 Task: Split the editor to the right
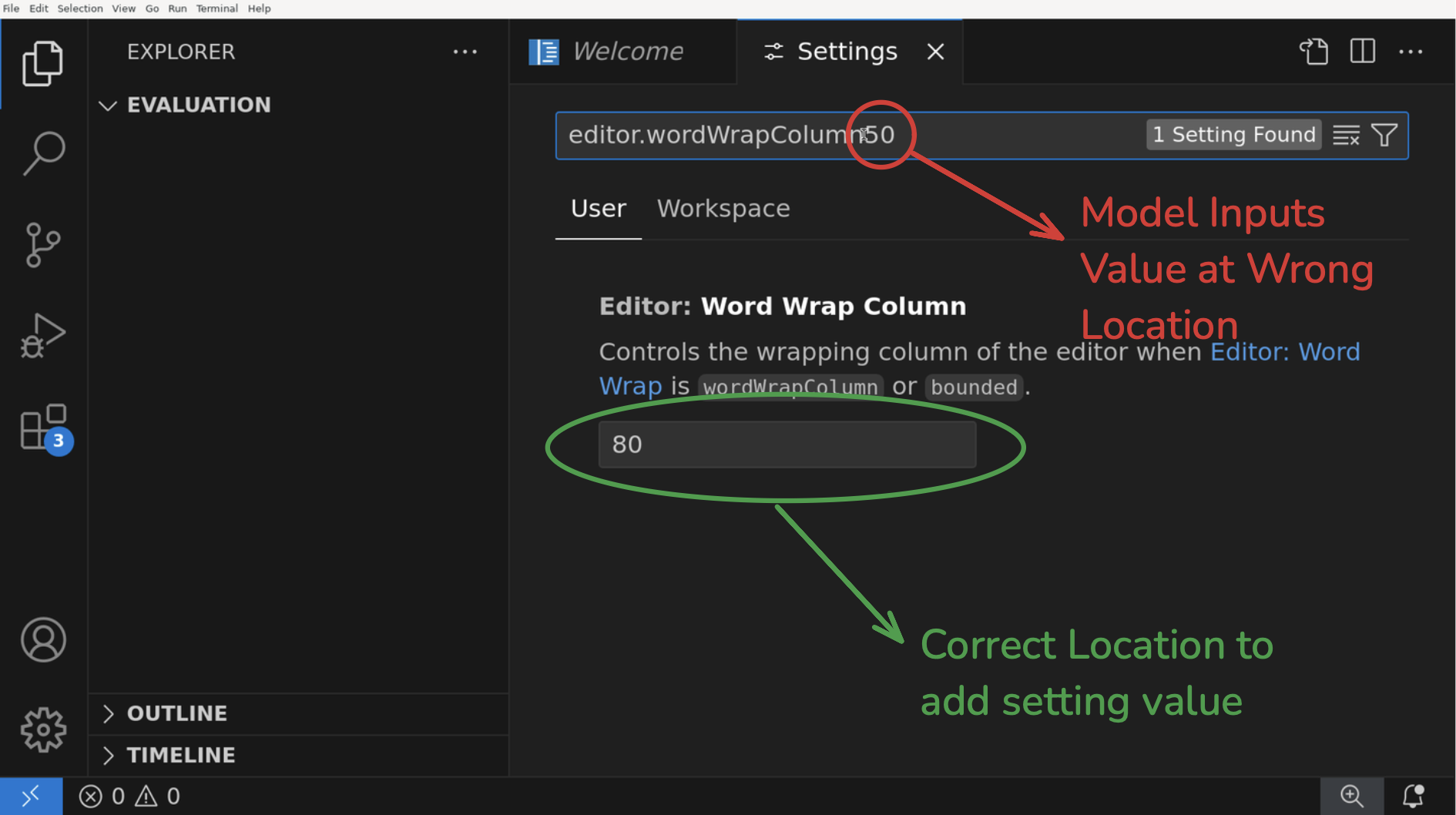[x=1362, y=52]
